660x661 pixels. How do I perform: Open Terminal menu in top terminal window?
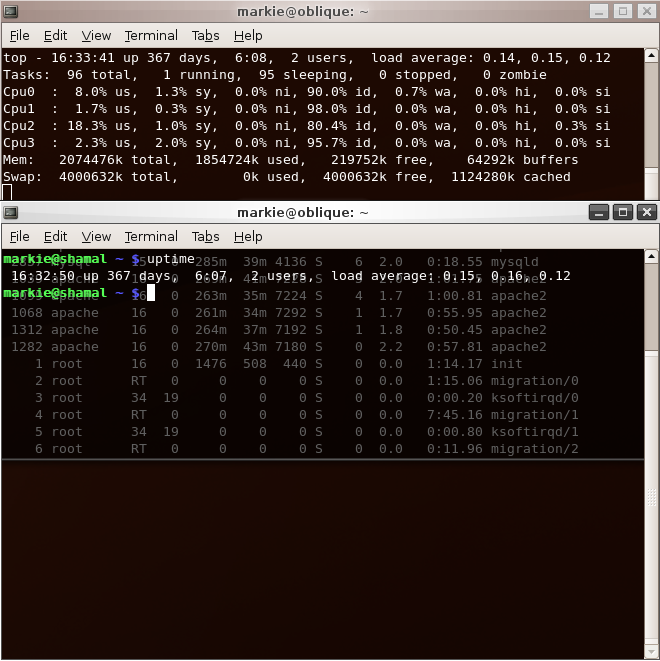point(151,36)
